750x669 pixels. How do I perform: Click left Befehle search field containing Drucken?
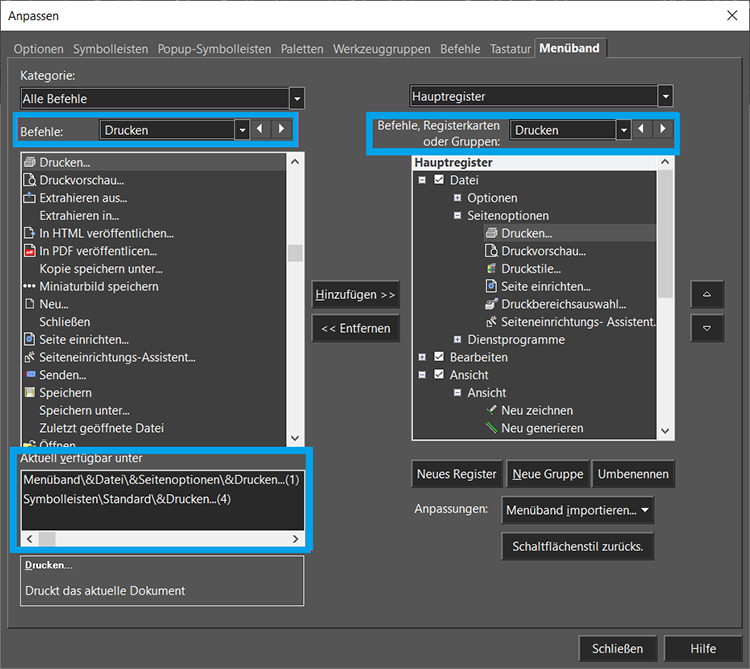pyautogui.click(x=168, y=130)
